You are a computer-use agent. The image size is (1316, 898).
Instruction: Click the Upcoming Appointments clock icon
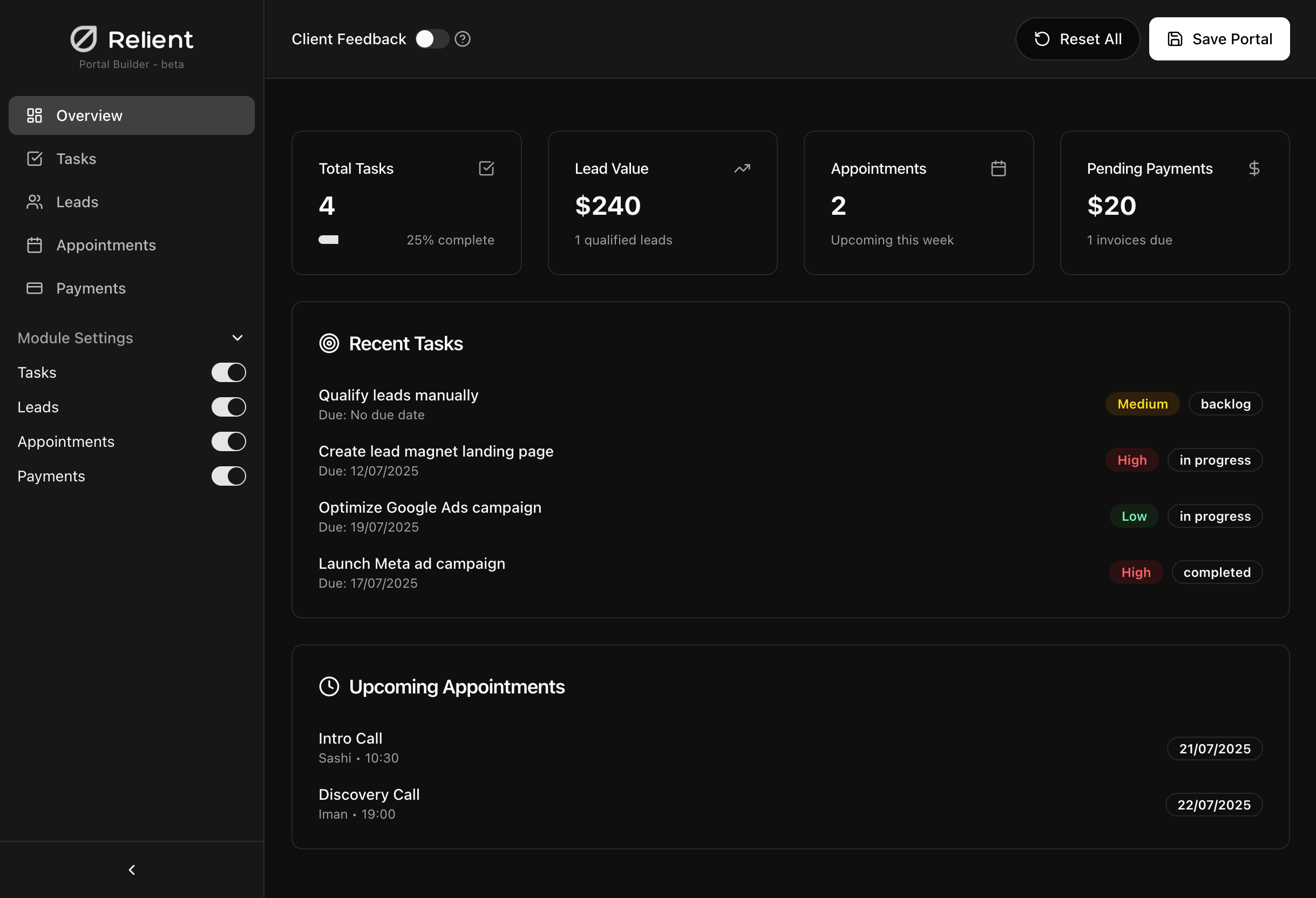pyautogui.click(x=329, y=686)
